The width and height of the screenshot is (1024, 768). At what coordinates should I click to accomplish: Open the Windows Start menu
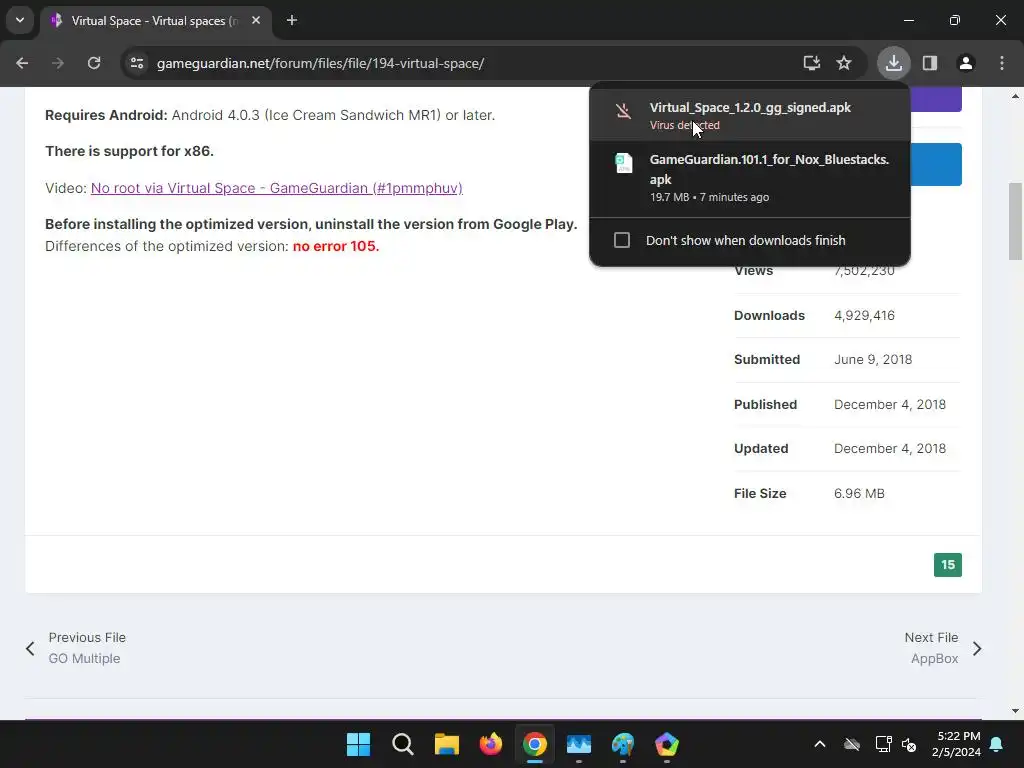point(359,744)
